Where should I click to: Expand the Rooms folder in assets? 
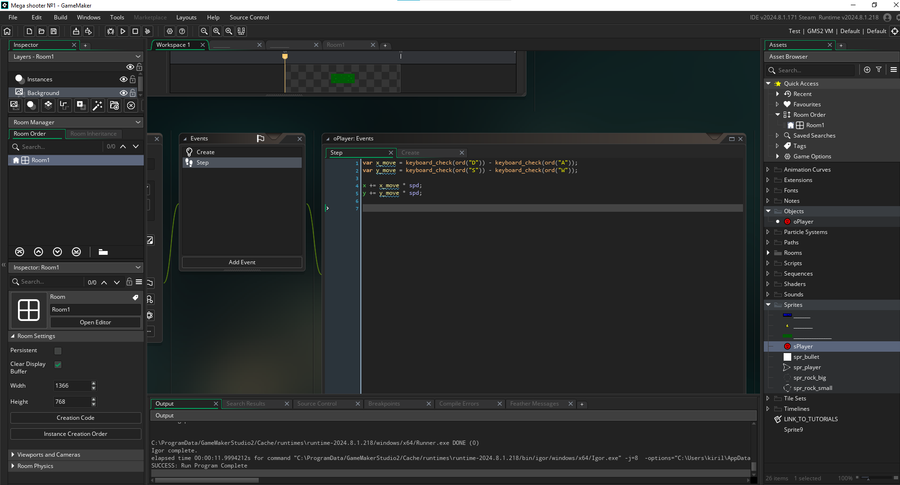tap(768, 253)
